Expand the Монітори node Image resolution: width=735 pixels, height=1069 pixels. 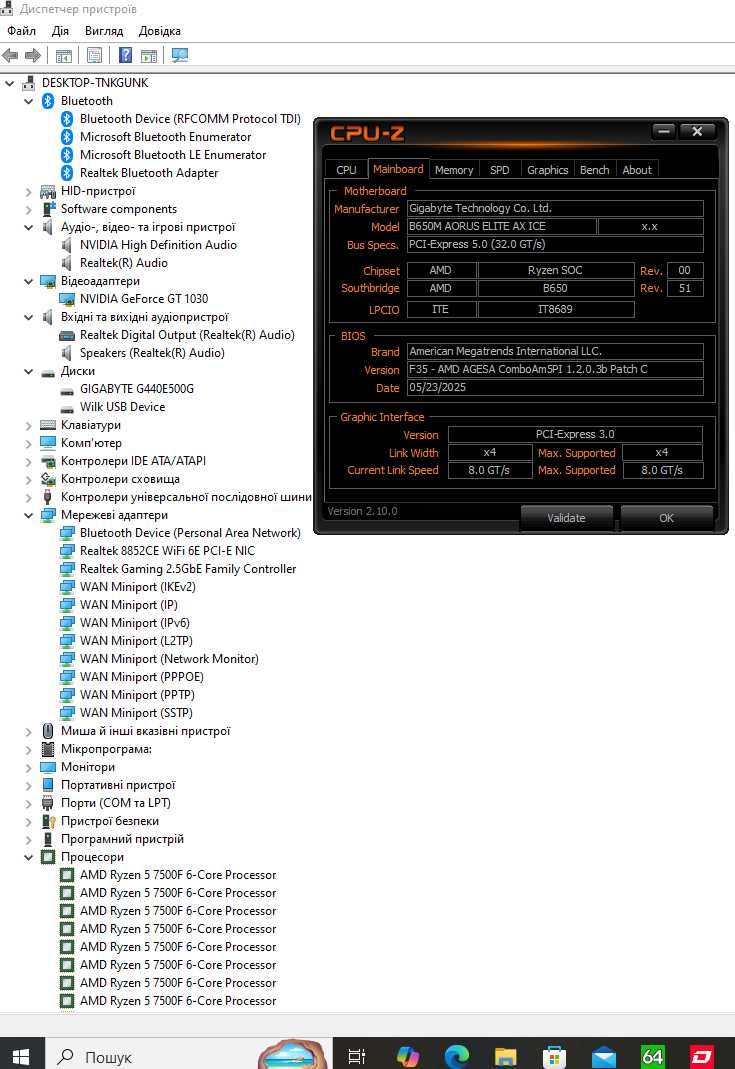point(29,768)
